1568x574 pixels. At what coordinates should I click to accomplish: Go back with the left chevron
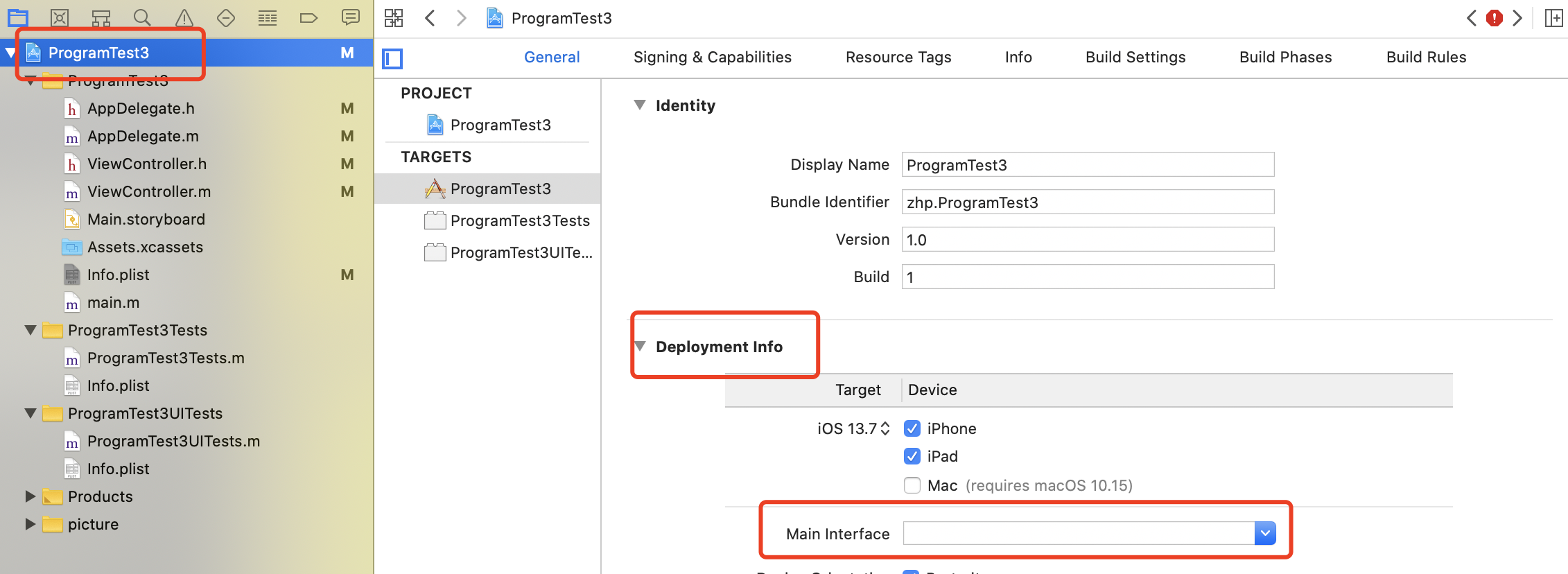click(x=430, y=18)
